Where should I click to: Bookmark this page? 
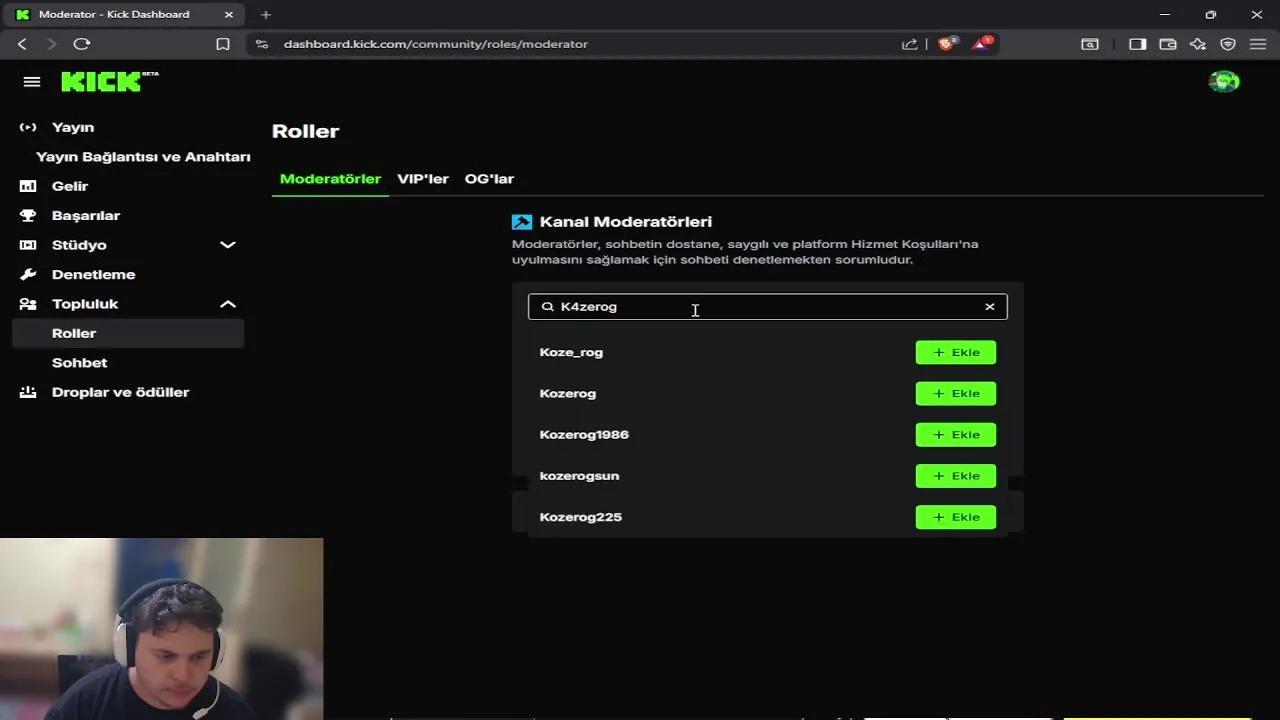223,44
